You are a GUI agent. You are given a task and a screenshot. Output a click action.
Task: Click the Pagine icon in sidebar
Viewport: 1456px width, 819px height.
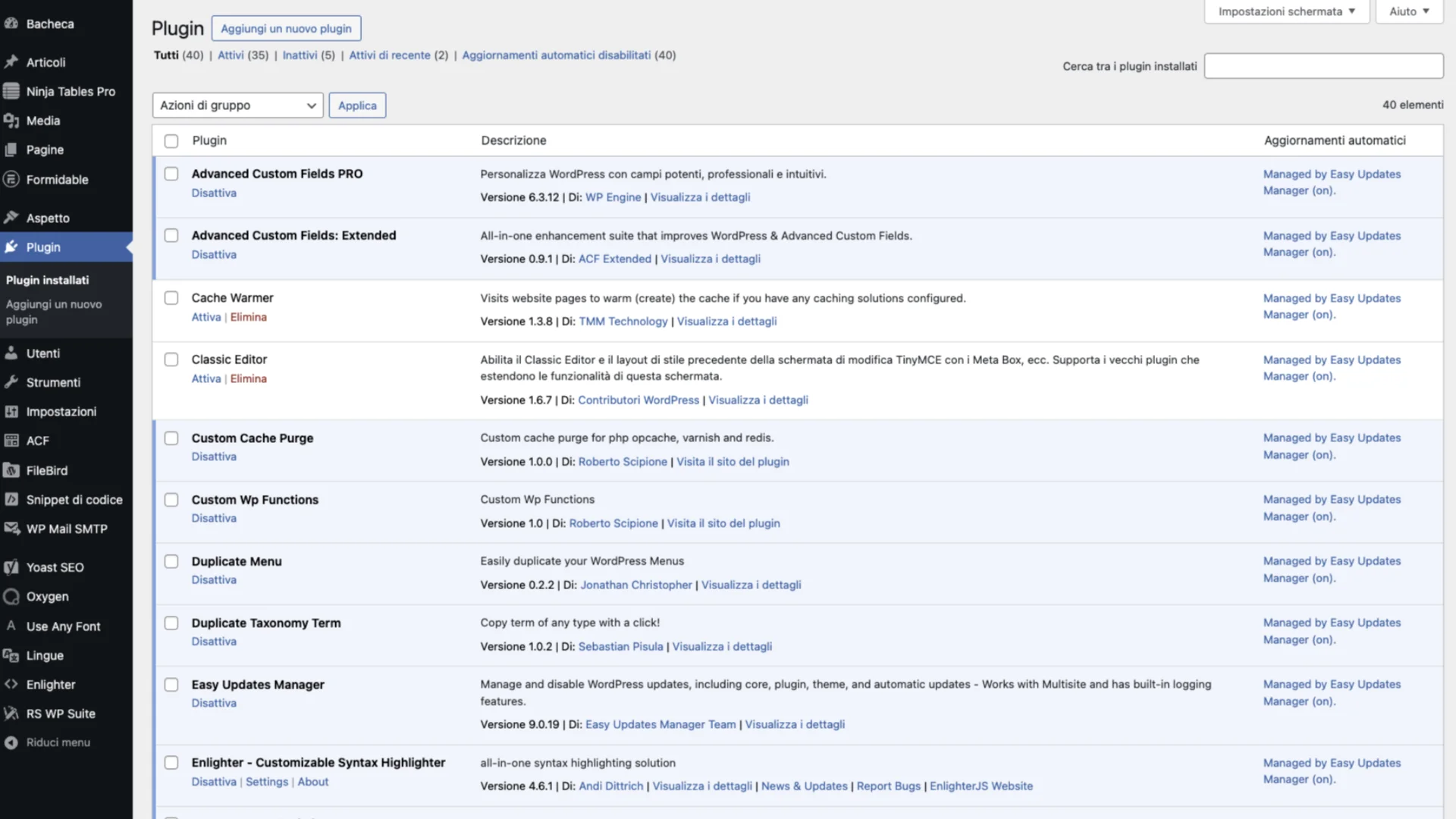11,150
